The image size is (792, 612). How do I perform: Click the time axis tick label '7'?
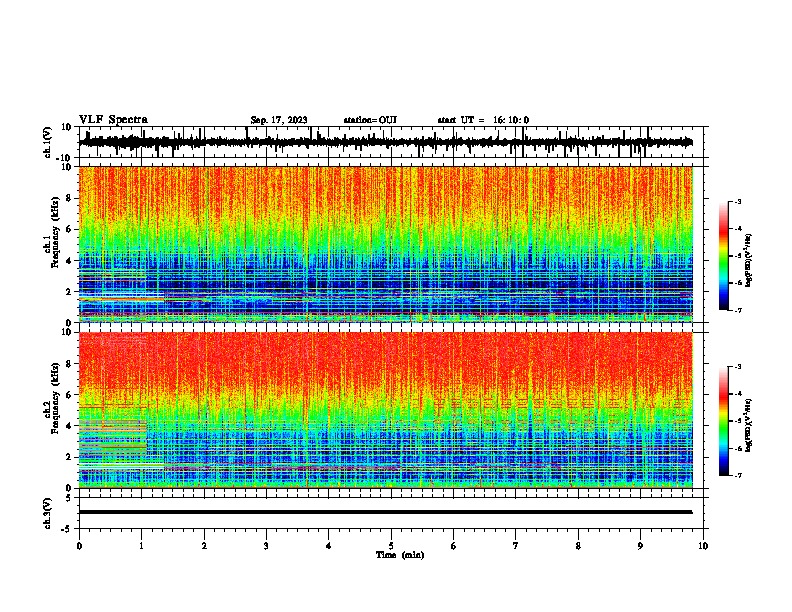tap(516, 546)
